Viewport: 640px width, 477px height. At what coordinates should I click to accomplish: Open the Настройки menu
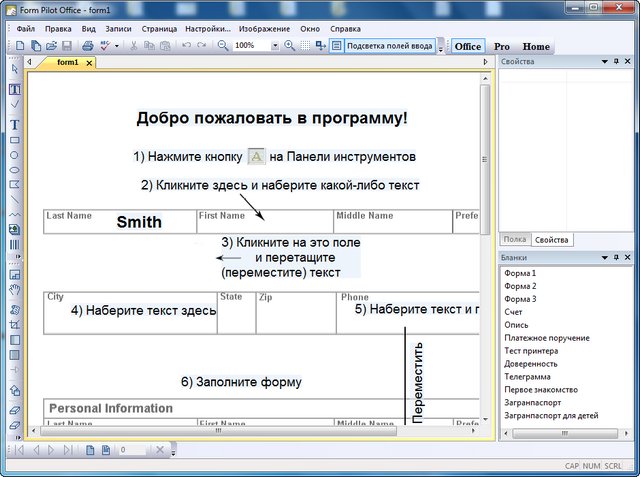(183, 29)
